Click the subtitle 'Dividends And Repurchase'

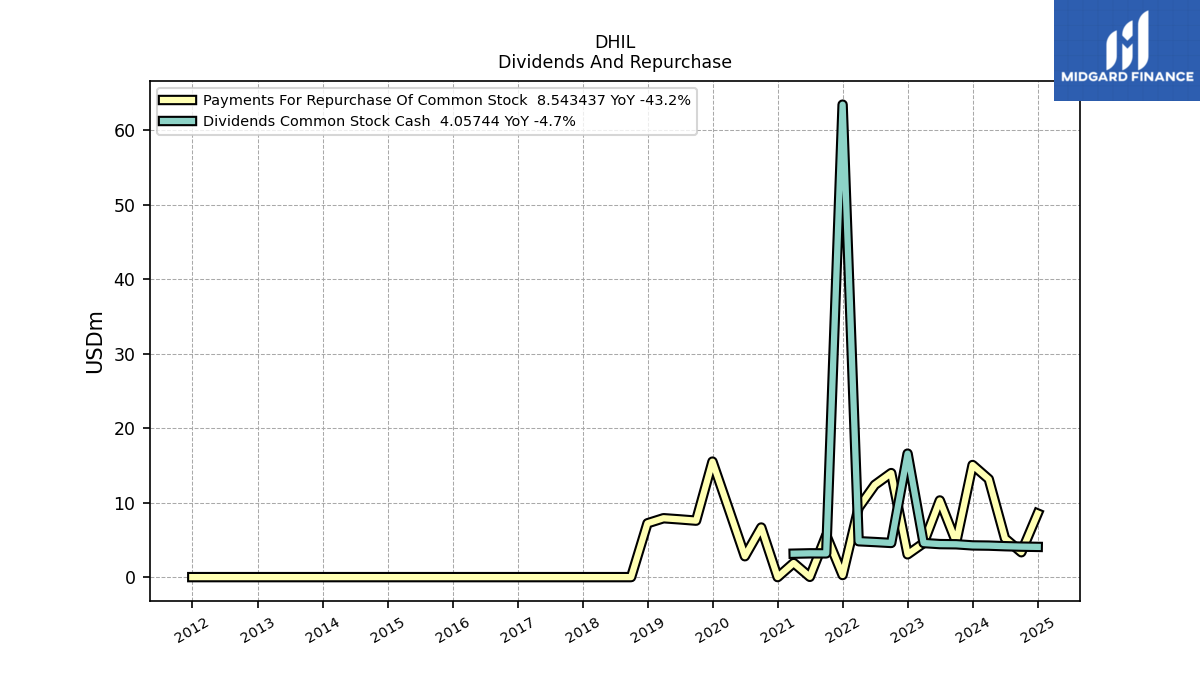(615, 62)
